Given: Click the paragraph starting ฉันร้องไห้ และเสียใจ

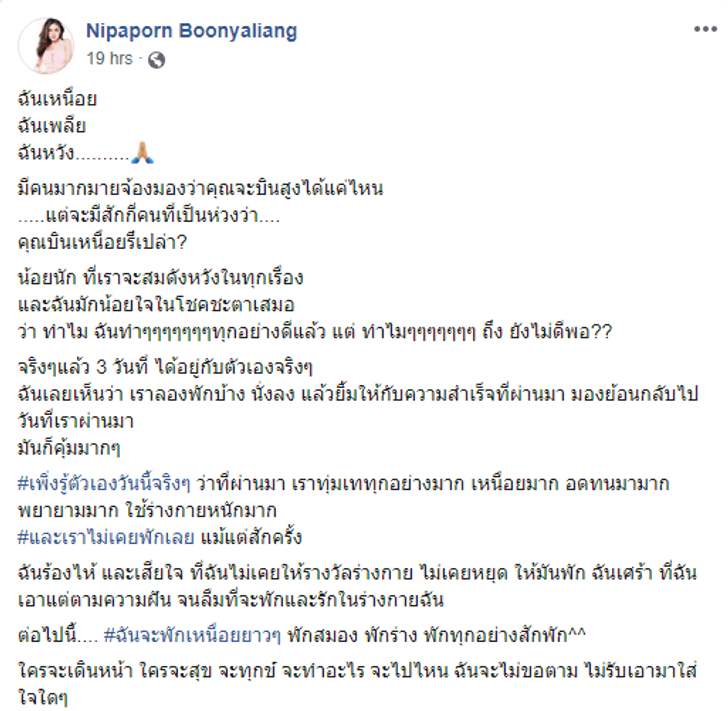Looking at the screenshot, I should 357,587.
